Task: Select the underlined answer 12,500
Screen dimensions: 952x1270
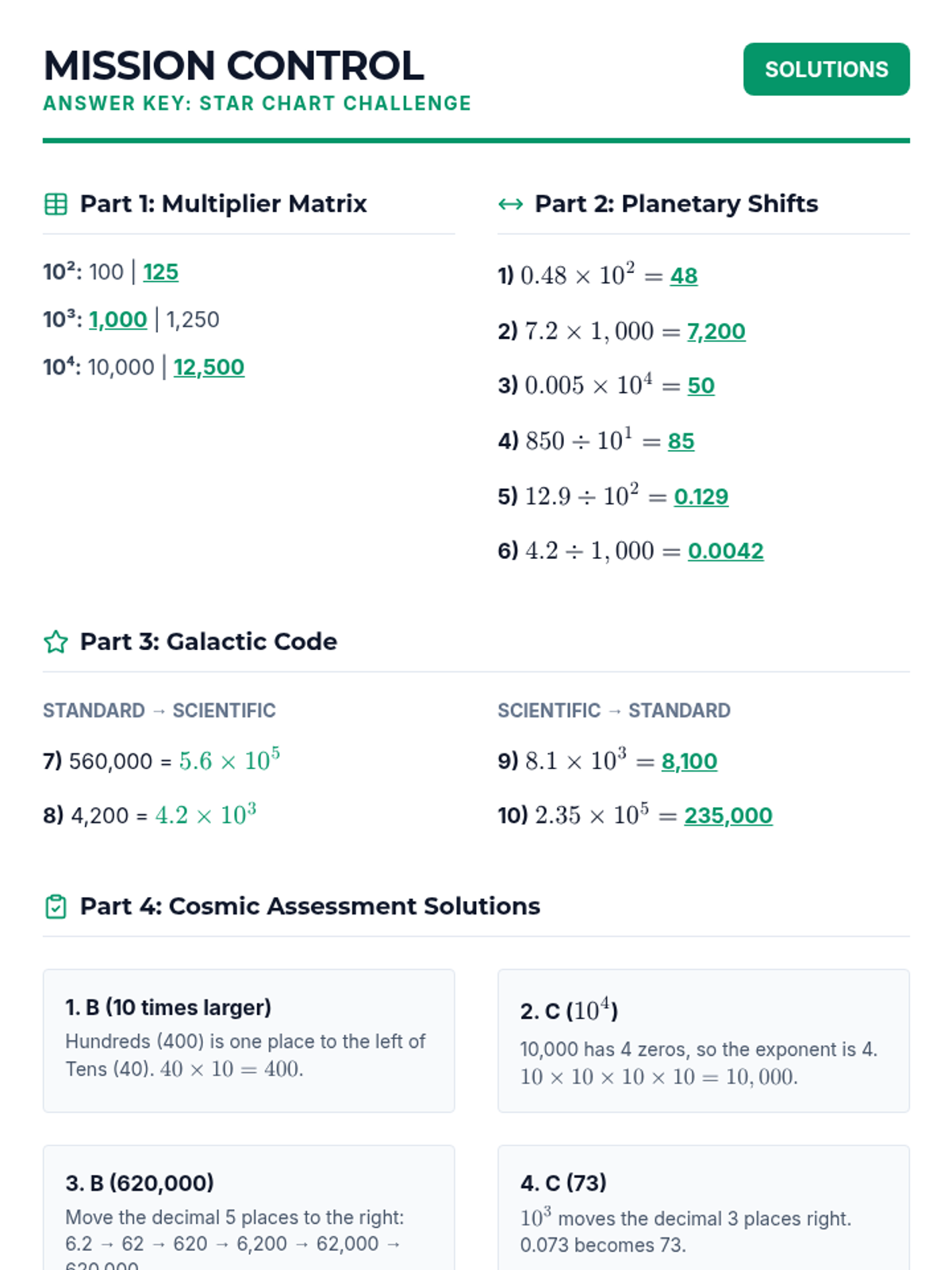Action: point(209,368)
